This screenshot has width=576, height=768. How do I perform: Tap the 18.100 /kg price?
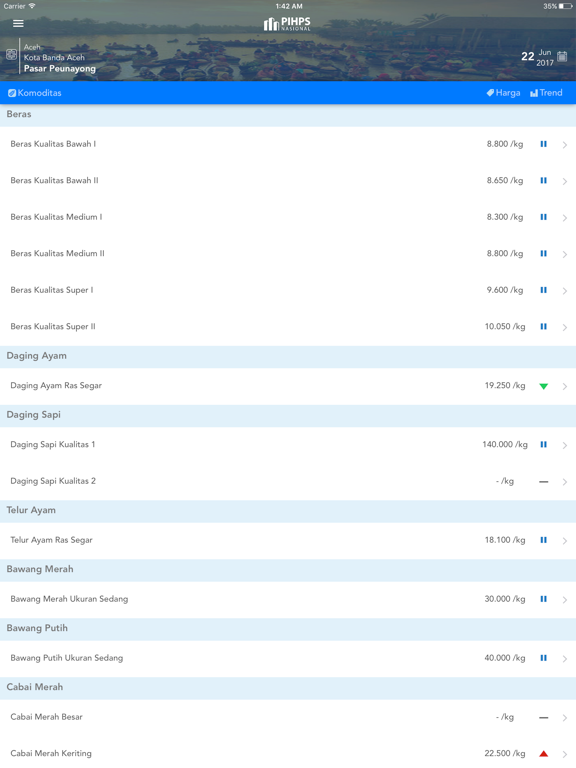point(504,540)
